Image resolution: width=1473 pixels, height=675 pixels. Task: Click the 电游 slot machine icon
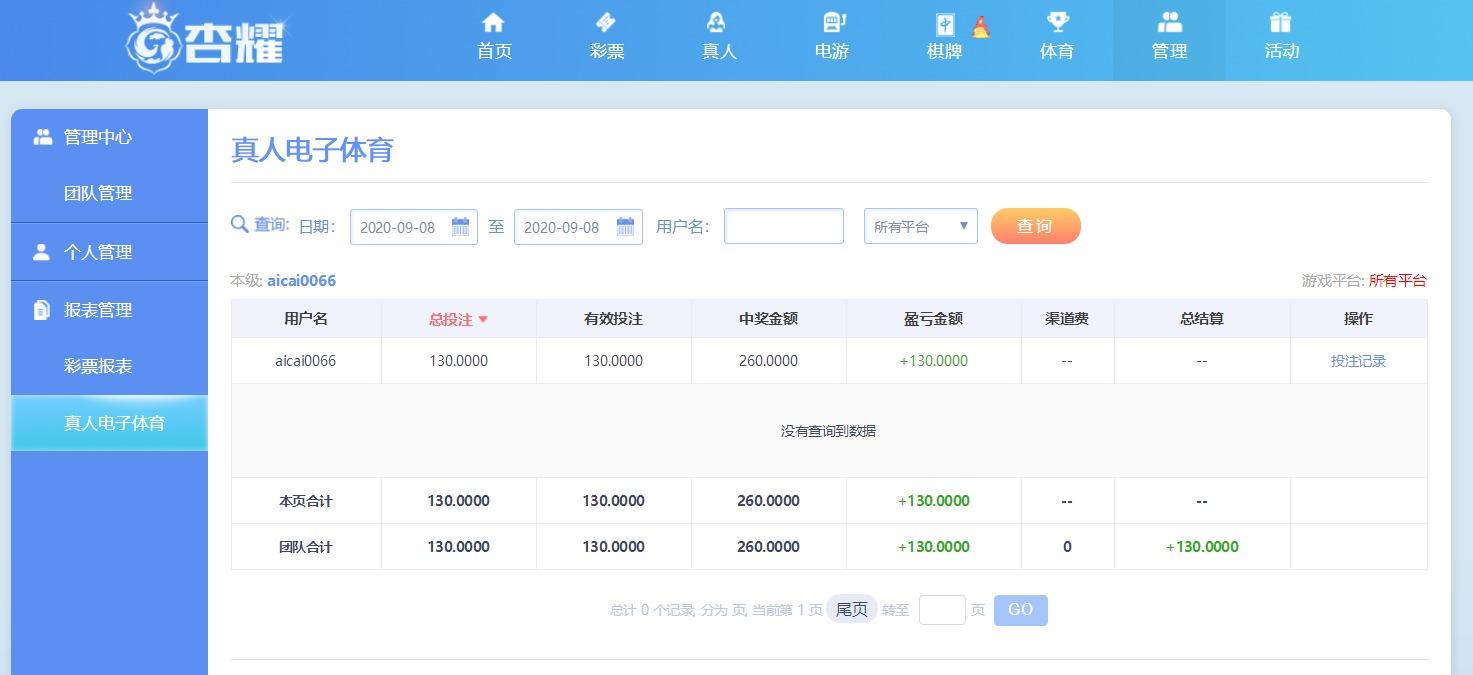832,22
